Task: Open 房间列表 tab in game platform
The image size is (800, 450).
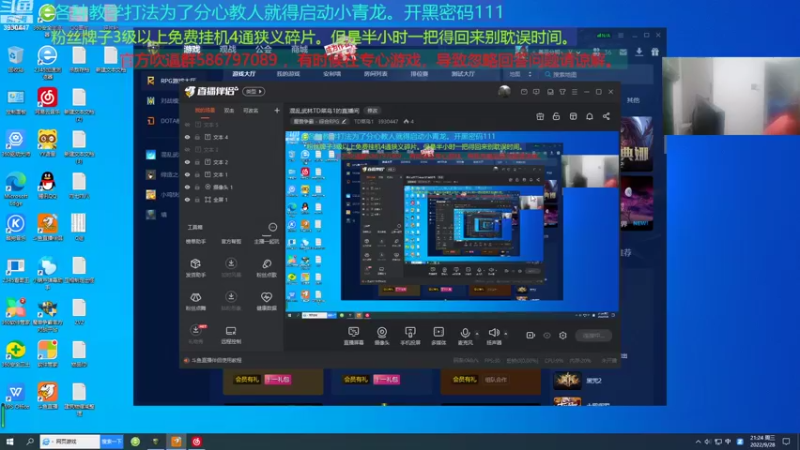Action: (376, 74)
